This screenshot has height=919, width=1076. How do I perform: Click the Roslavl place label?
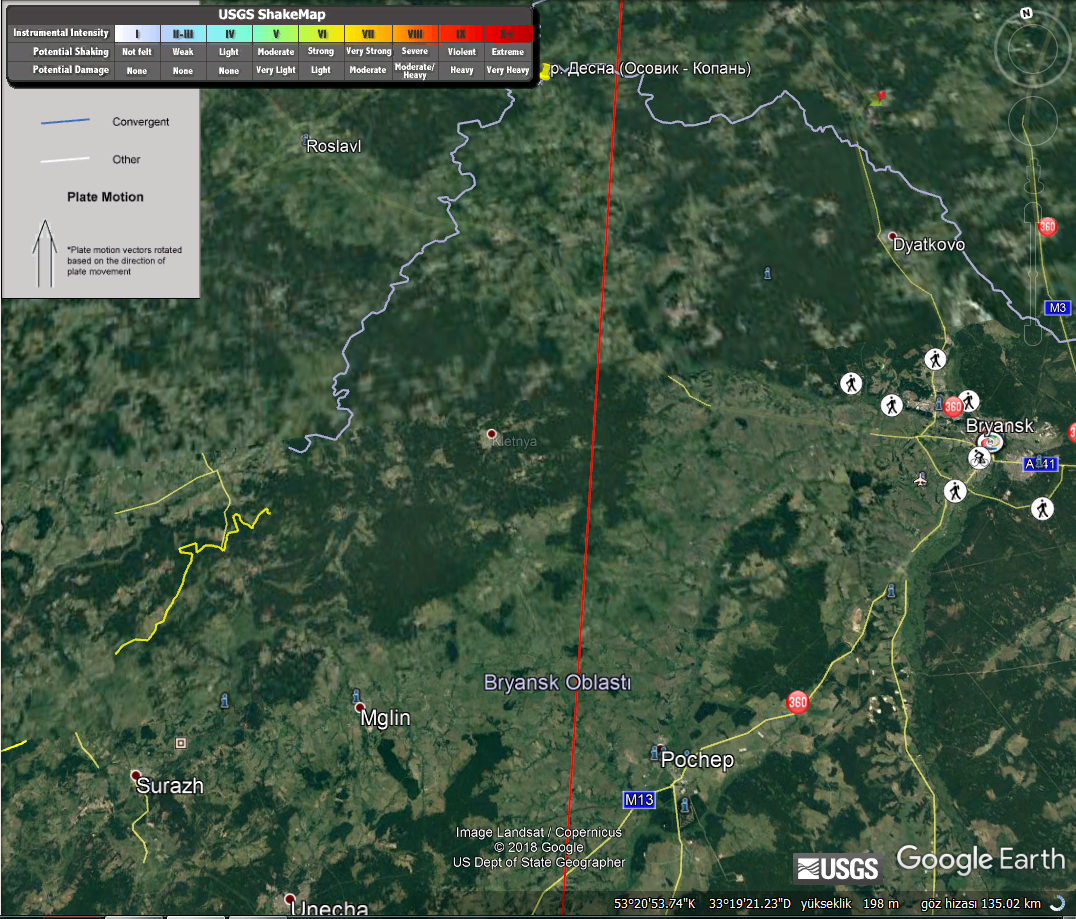(334, 146)
